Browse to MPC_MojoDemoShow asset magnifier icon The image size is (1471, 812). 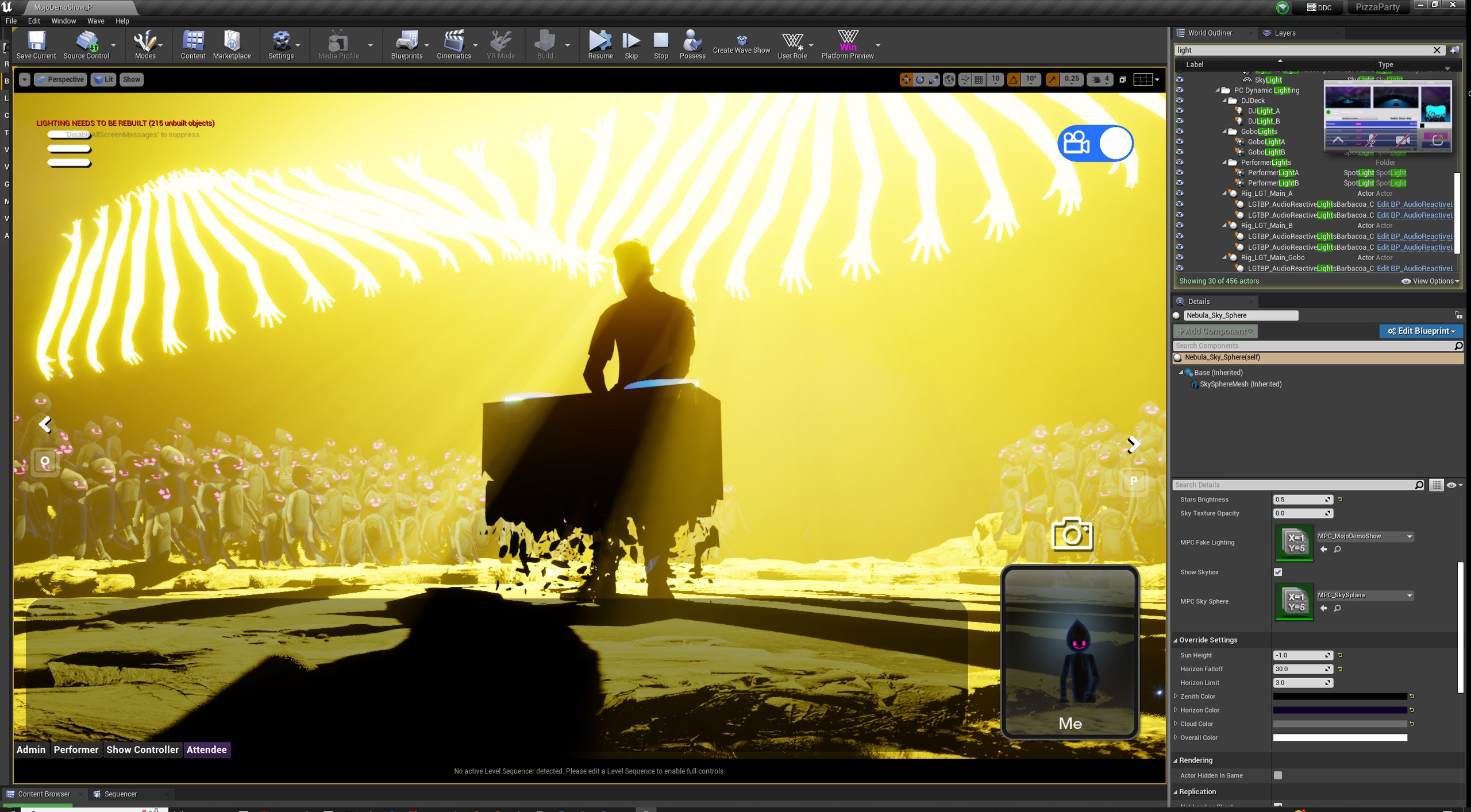1337,550
